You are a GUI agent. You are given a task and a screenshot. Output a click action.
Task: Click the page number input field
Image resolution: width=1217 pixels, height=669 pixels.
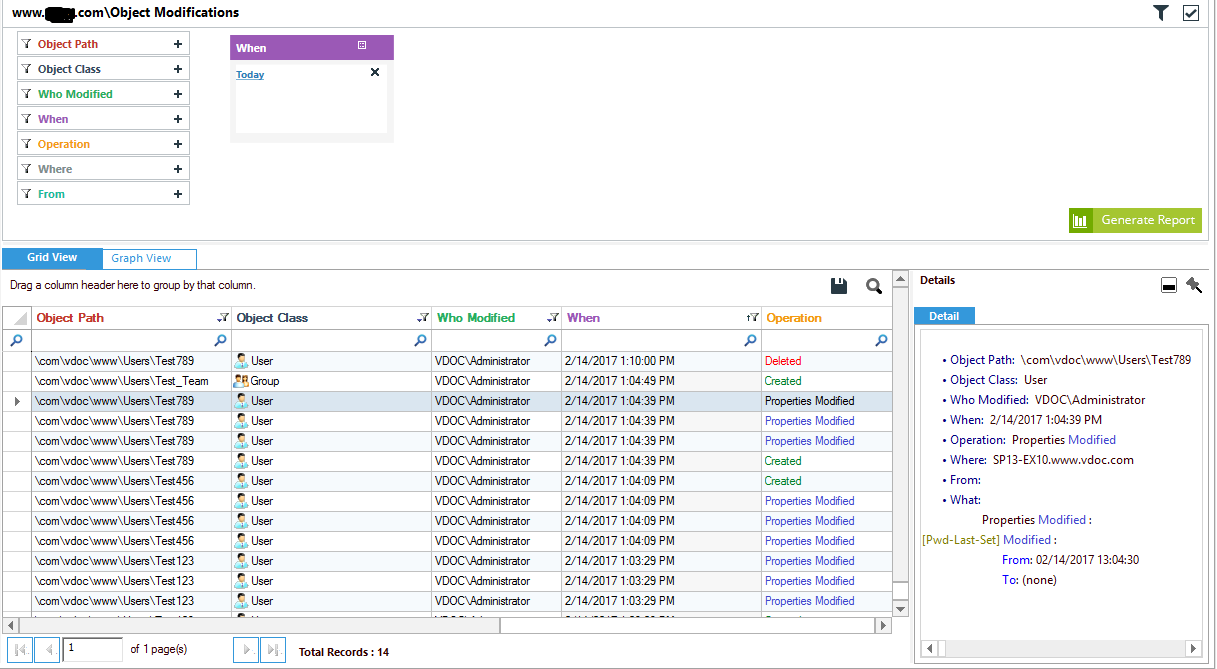[x=92, y=650]
